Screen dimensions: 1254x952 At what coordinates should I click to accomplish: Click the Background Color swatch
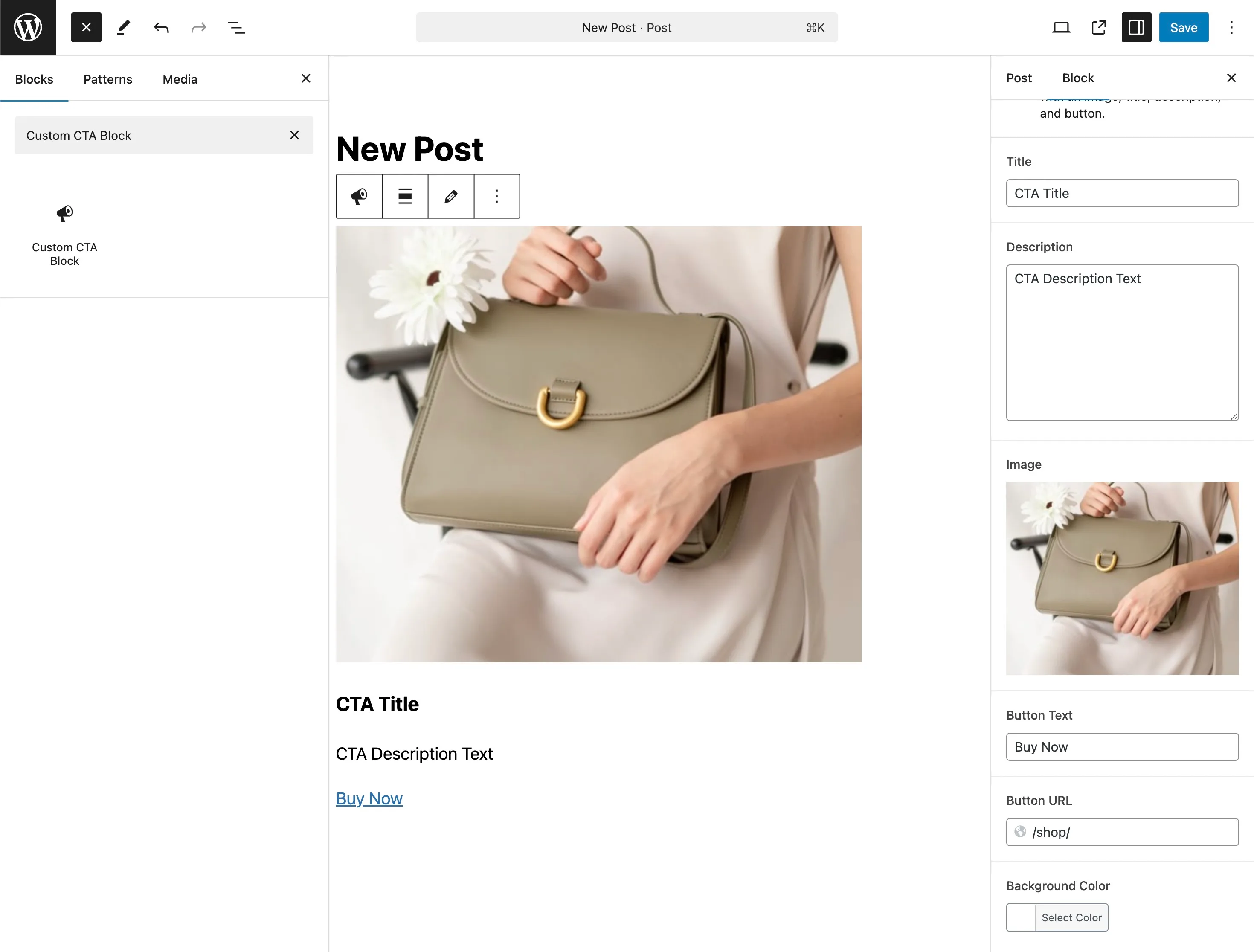pos(1020,917)
